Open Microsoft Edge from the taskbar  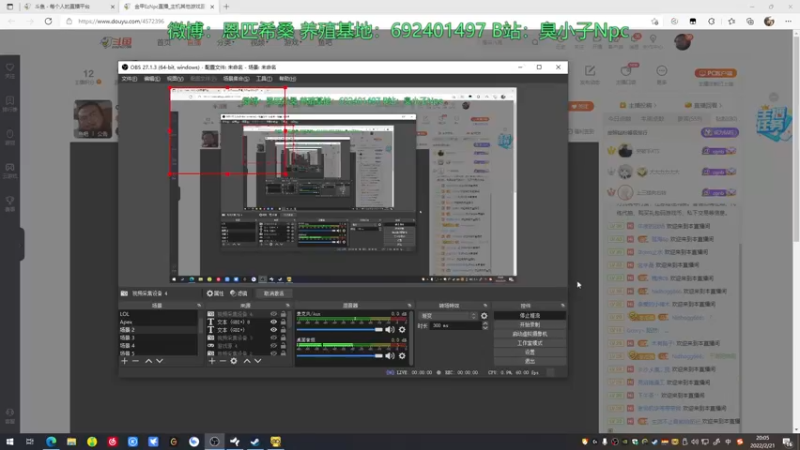point(51,441)
